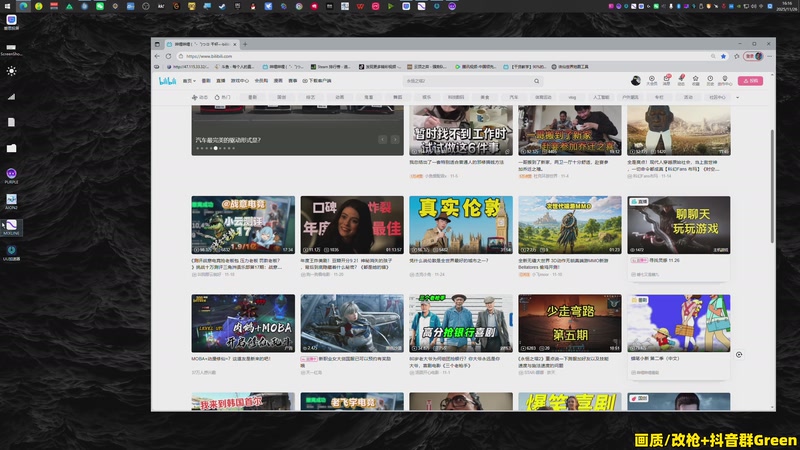The image size is (800, 450).
Task: Open the PURPLE desktop icon
Action: (x=11, y=176)
